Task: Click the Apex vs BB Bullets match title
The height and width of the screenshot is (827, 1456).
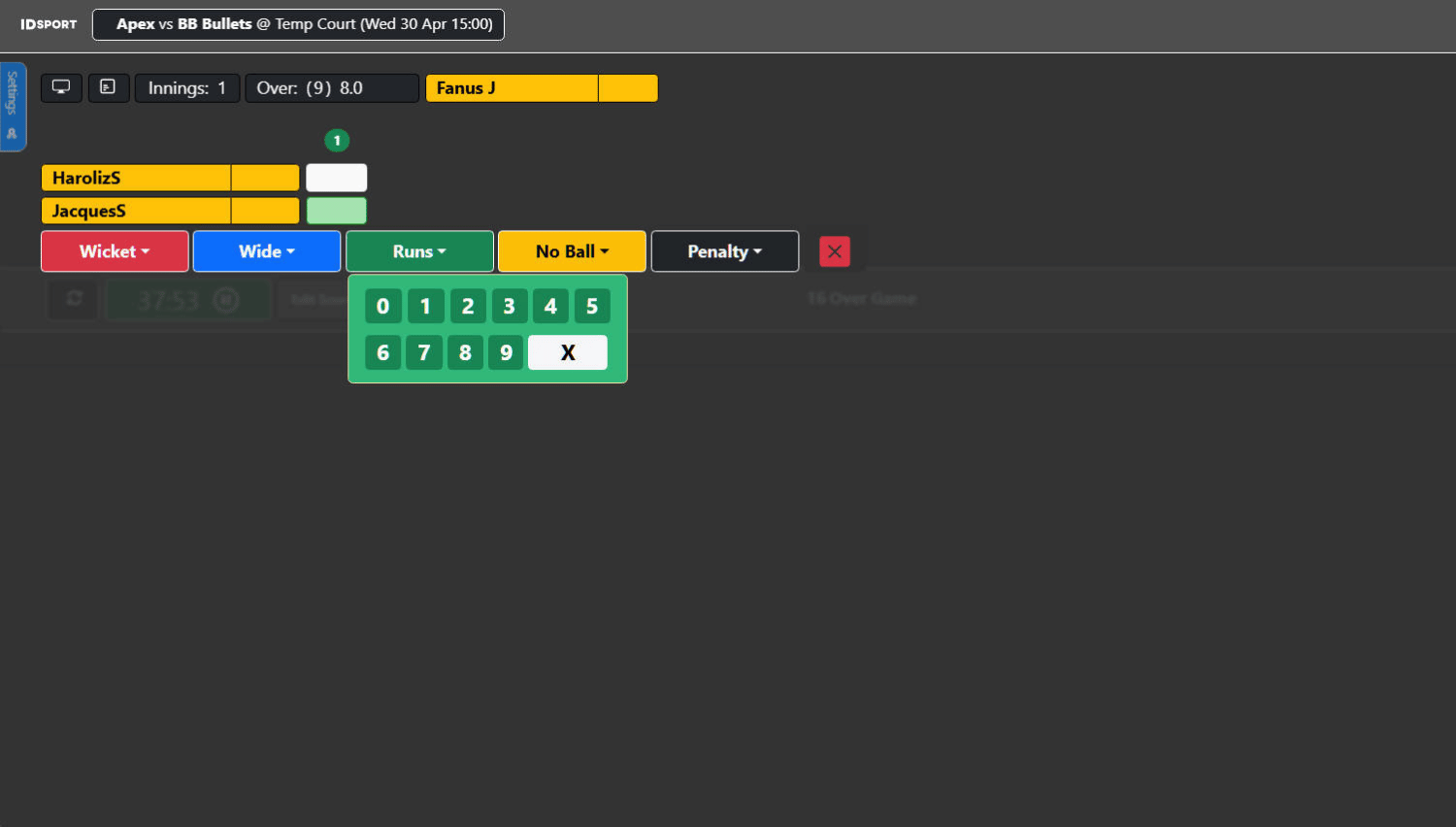Action: point(298,24)
